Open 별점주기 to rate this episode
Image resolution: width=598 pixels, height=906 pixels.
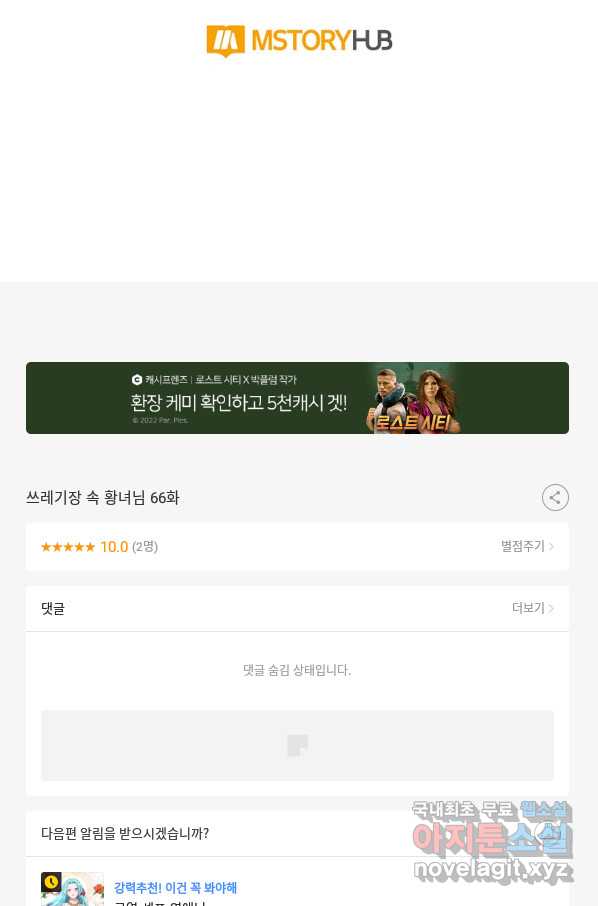pyautogui.click(x=522, y=547)
